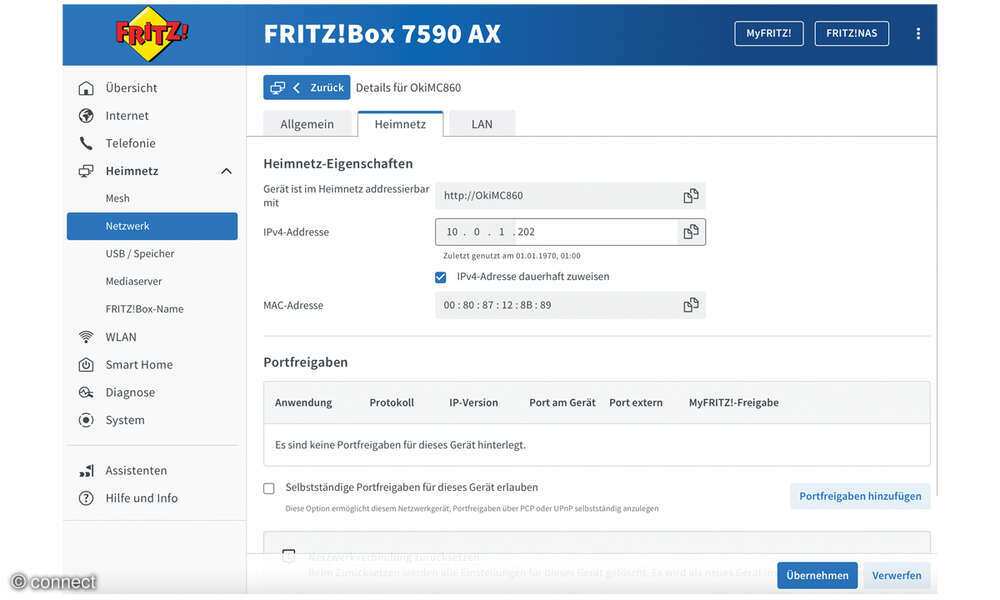Viewport: 1000px width, 600px height.
Task: Click the Diagnose stethoscope icon
Action: tap(85, 392)
